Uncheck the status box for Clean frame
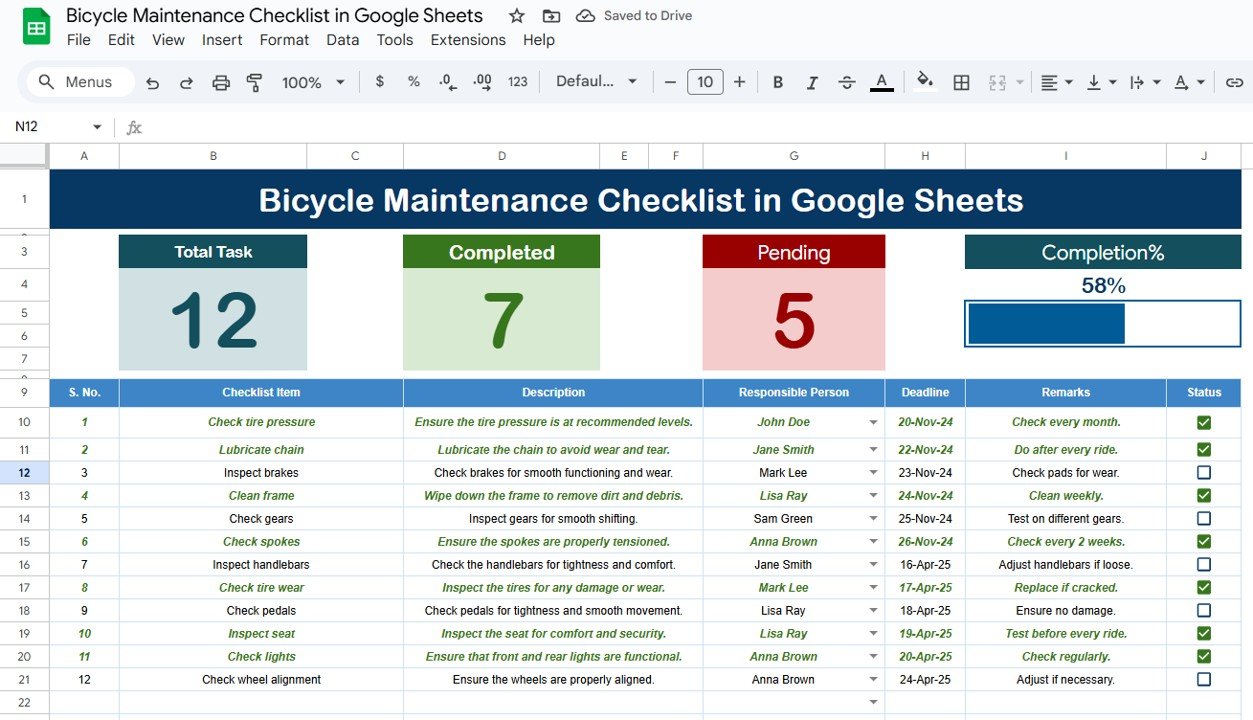The image size is (1253, 720). 1204,495
